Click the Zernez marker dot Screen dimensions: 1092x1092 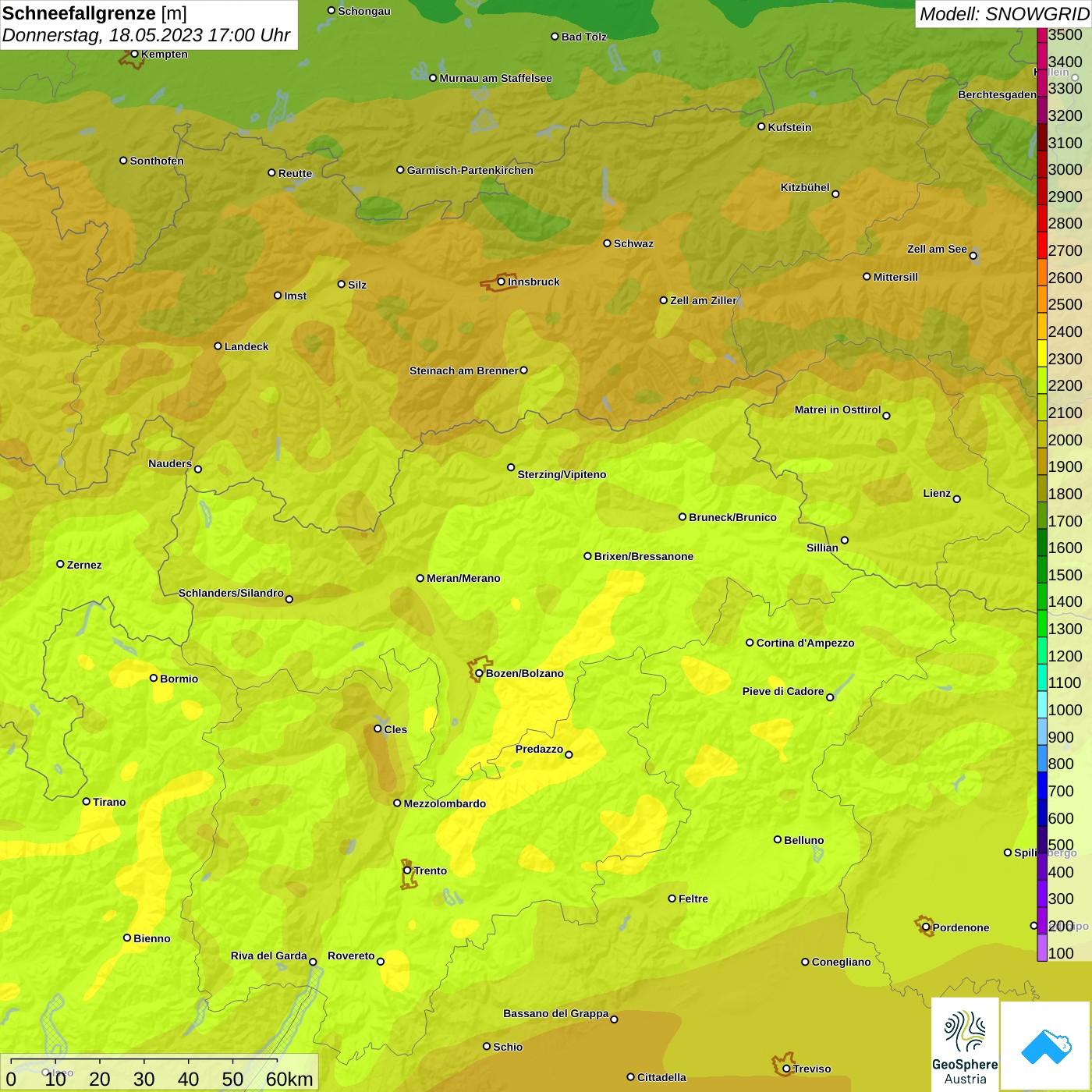(x=60, y=564)
